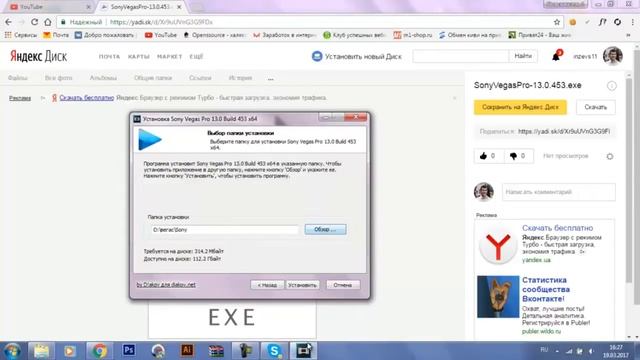Viewport: 640px width, 360px height.
Task: Click the browser address bar URL
Action: [x=161, y=22]
